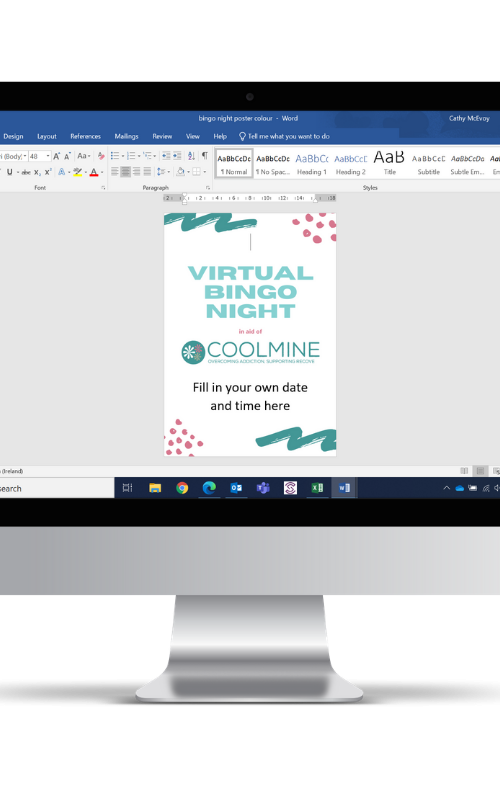
Task: Toggle strikethrough formatting
Action: pos(26,172)
